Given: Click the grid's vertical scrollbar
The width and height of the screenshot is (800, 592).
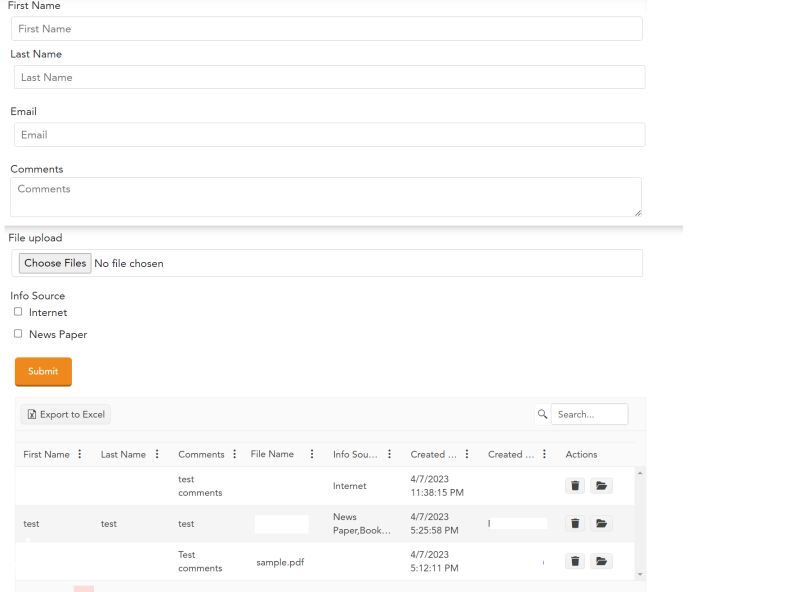Looking at the screenshot, I should point(641,520).
